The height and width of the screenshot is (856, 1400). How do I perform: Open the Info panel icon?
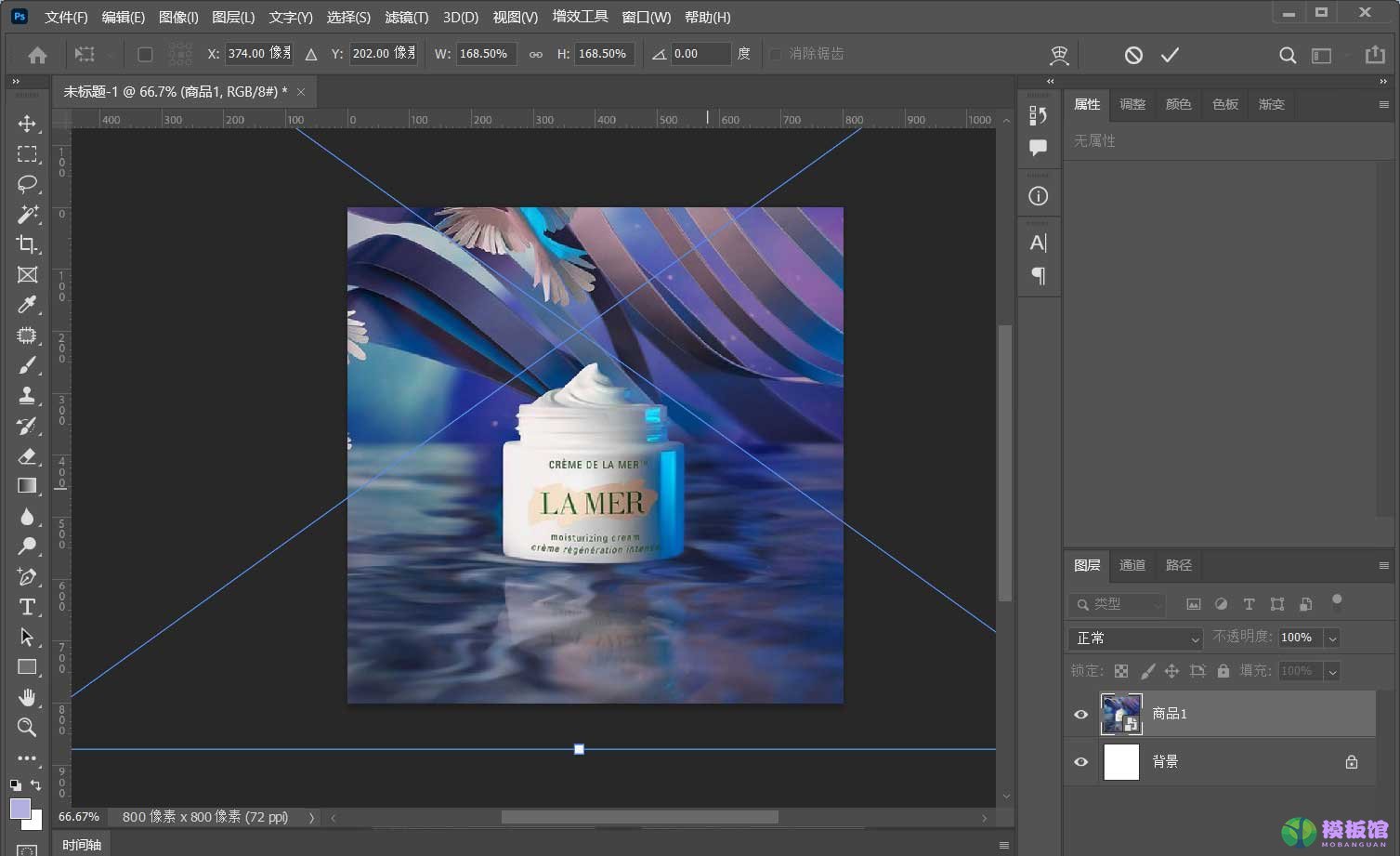(x=1039, y=196)
